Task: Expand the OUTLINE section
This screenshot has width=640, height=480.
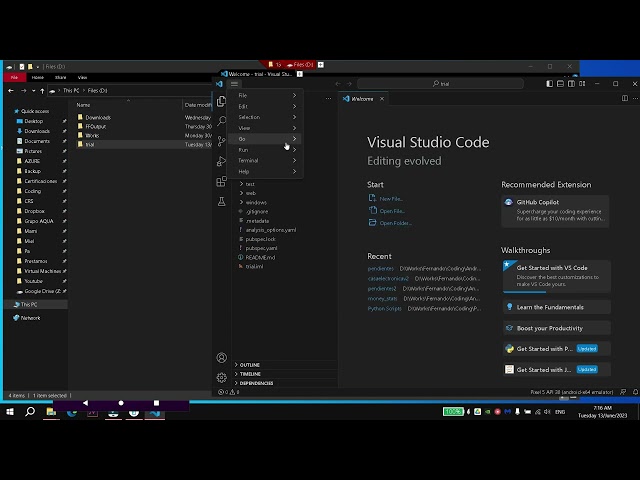Action: tap(249, 365)
